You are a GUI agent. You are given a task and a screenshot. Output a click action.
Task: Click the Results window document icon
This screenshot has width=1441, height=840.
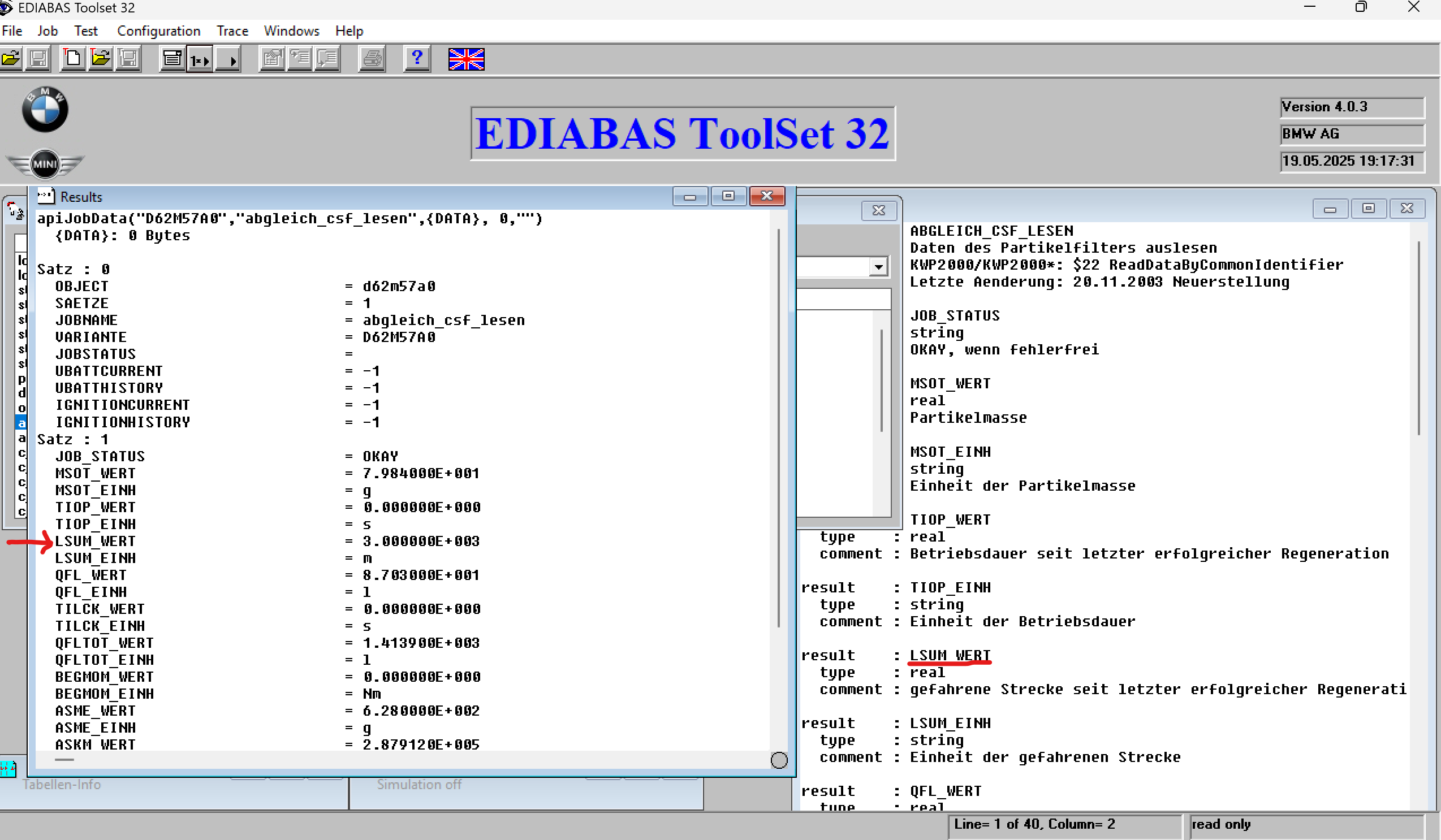click(x=46, y=197)
